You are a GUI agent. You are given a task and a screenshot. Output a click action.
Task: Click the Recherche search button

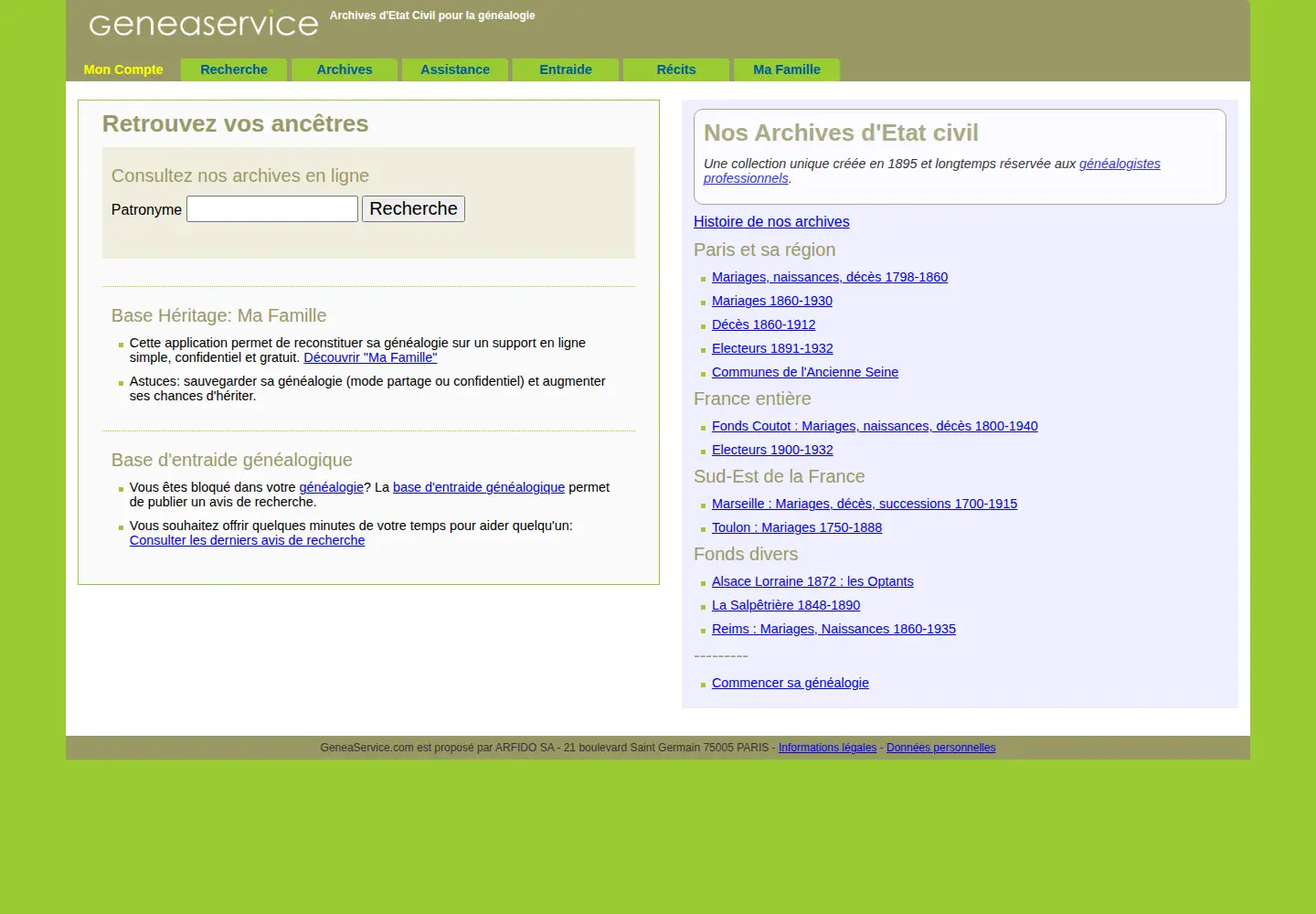pos(413,209)
